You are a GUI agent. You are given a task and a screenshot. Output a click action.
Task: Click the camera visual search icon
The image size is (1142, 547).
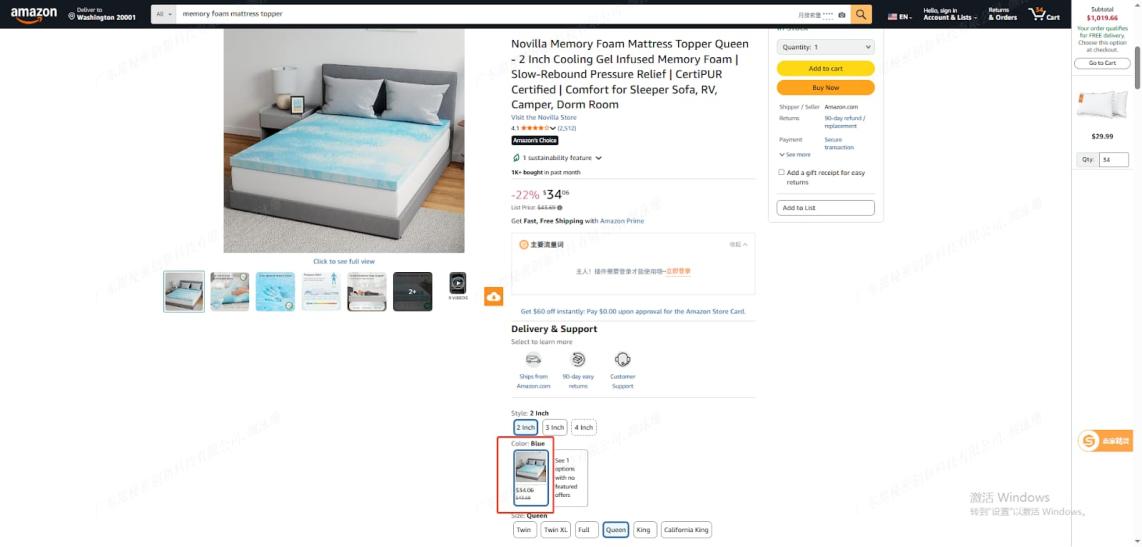pos(841,15)
